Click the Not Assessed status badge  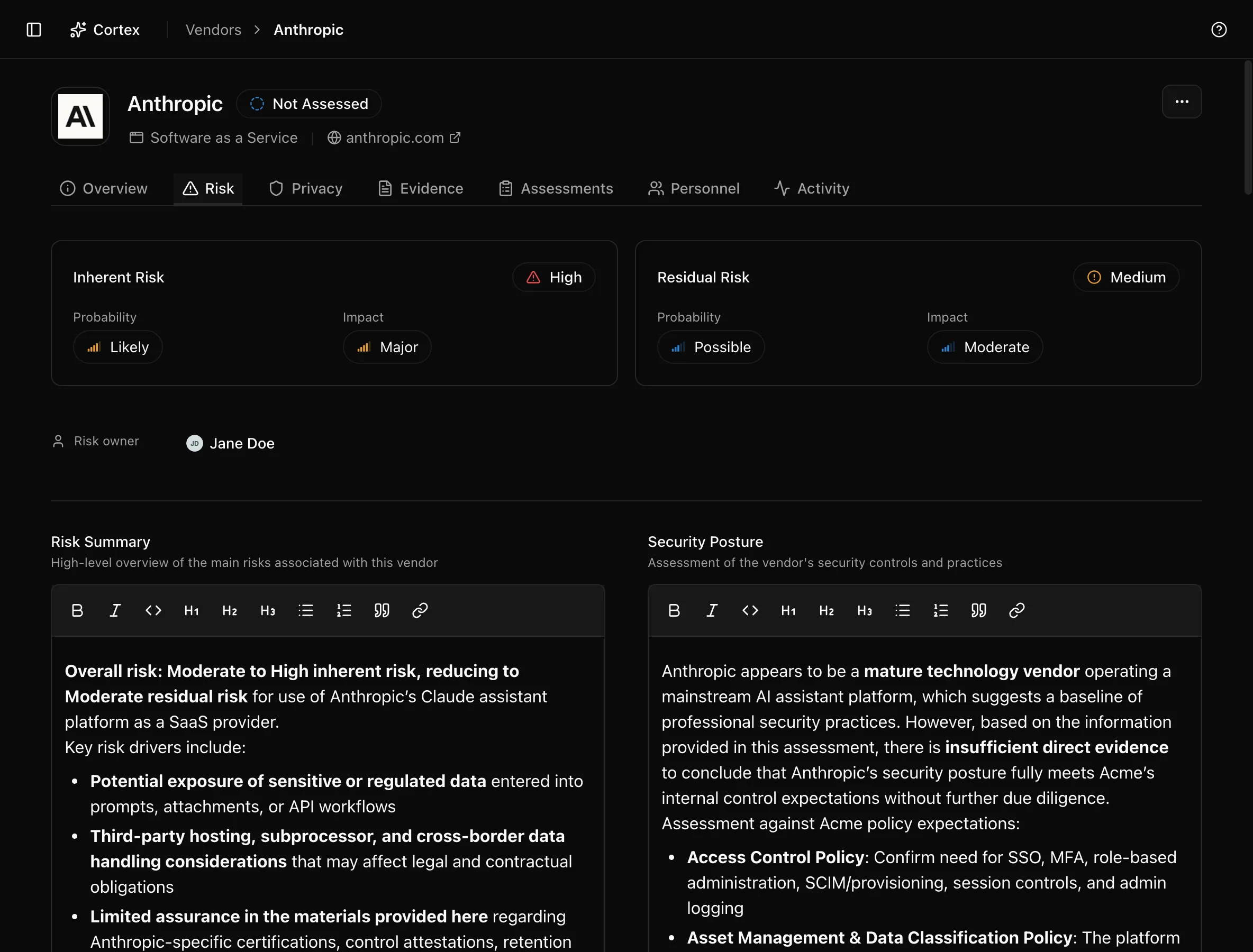tap(309, 104)
